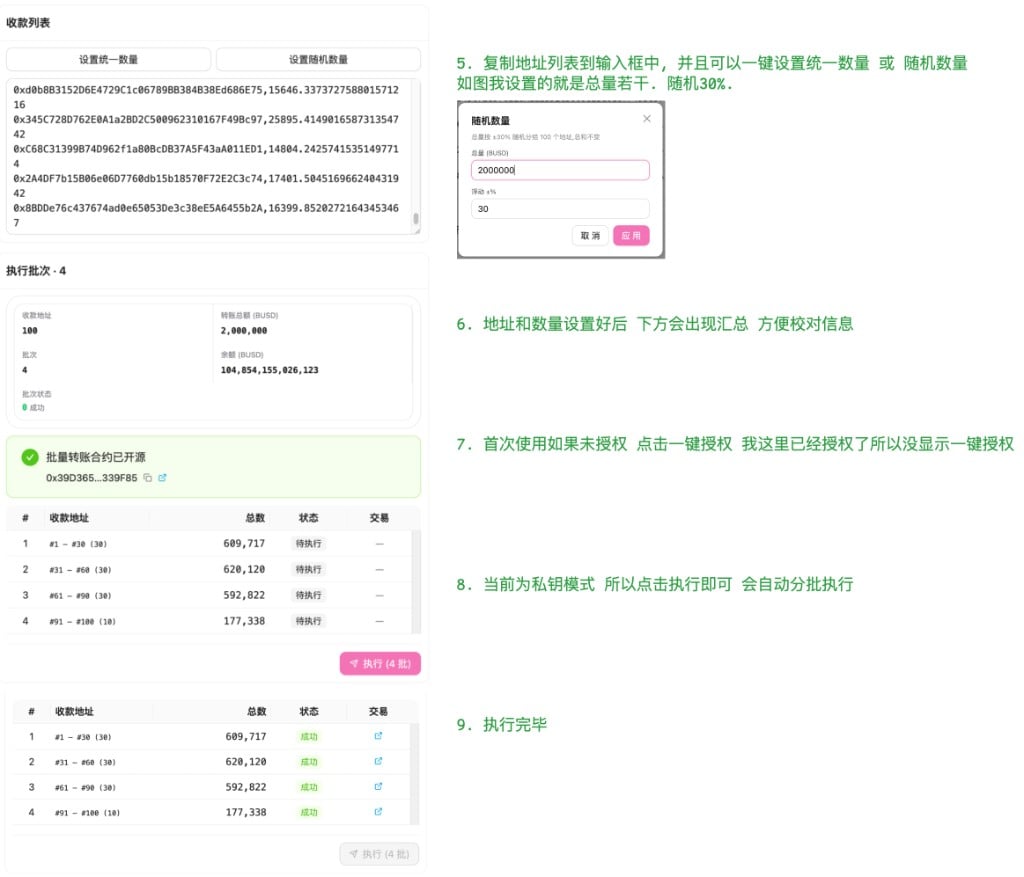The height and width of the screenshot is (877, 1024).
Task: Click balance value 104,854,155,026,123
Action: click(269, 370)
